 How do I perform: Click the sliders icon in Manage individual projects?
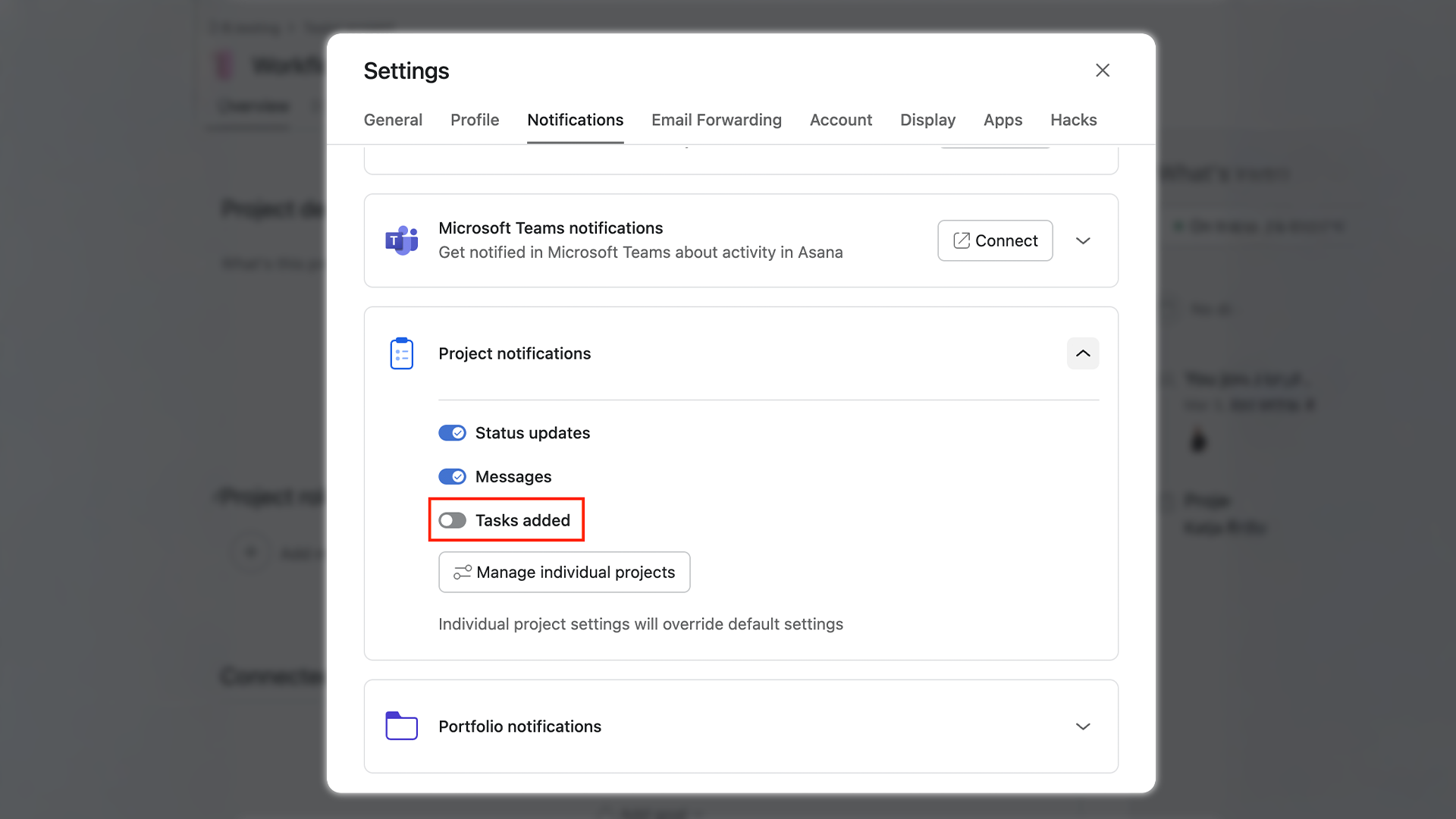click(x=462, y=573)
